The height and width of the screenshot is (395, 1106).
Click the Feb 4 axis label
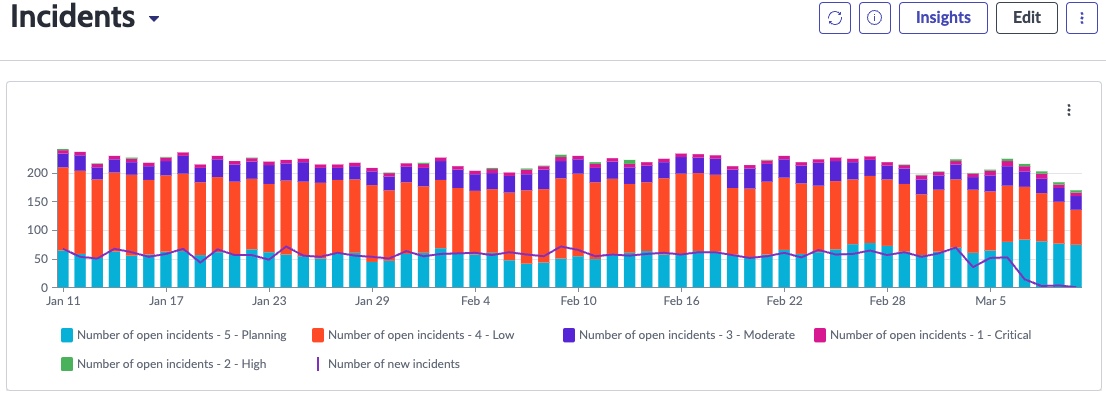[x=475, y=301]
